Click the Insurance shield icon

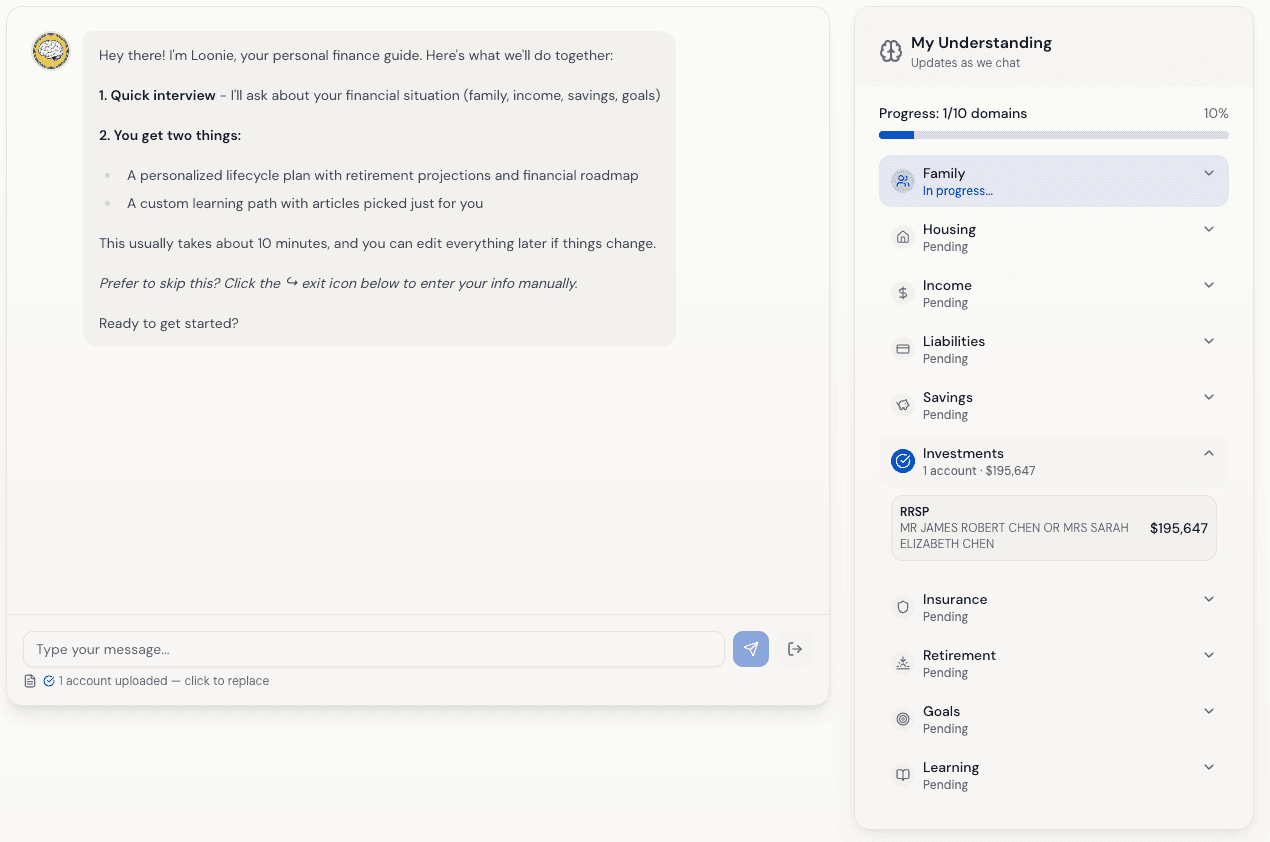(x=903, y=607)
